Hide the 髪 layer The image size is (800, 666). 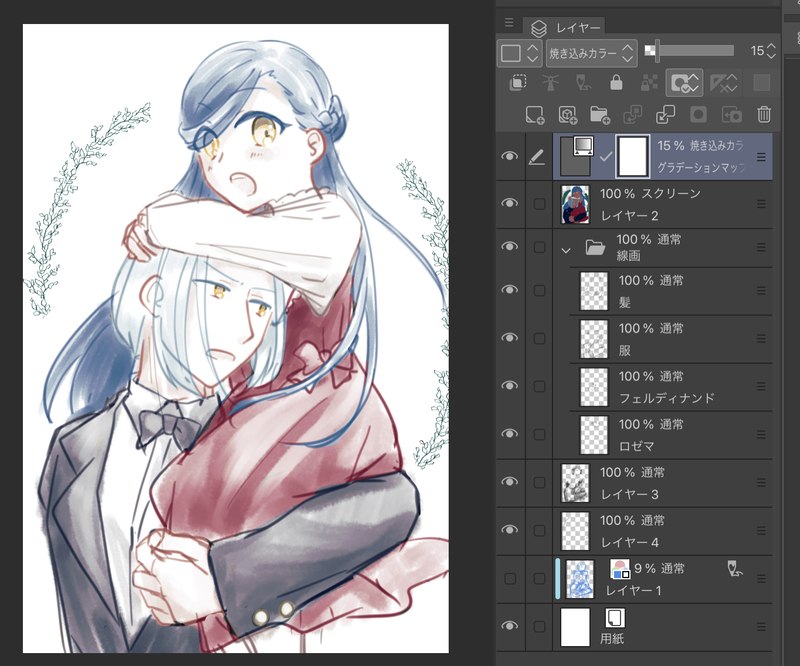tap(510, 290)
